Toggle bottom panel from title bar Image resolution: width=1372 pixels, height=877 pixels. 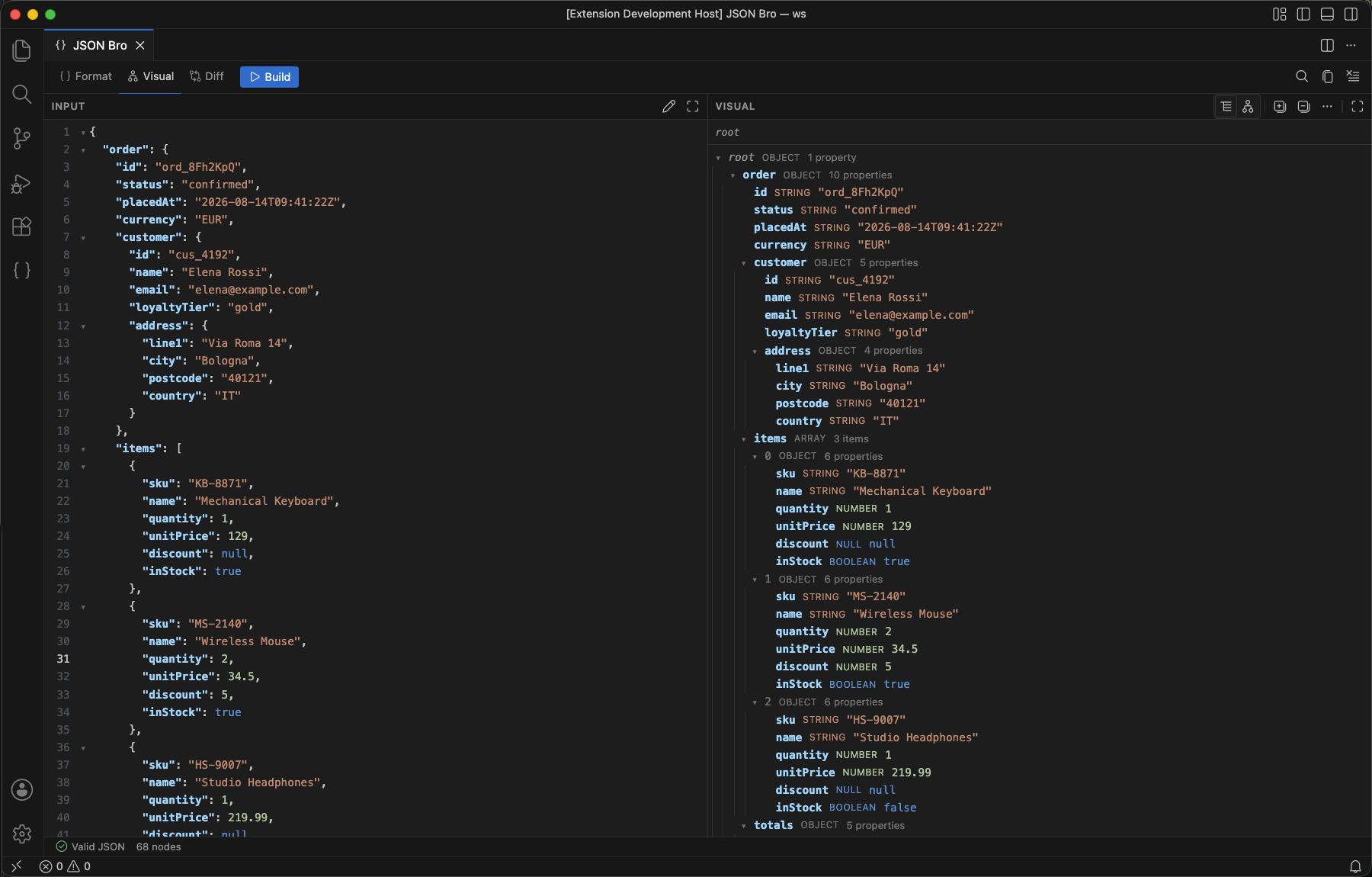click(x=1327, y=14)
